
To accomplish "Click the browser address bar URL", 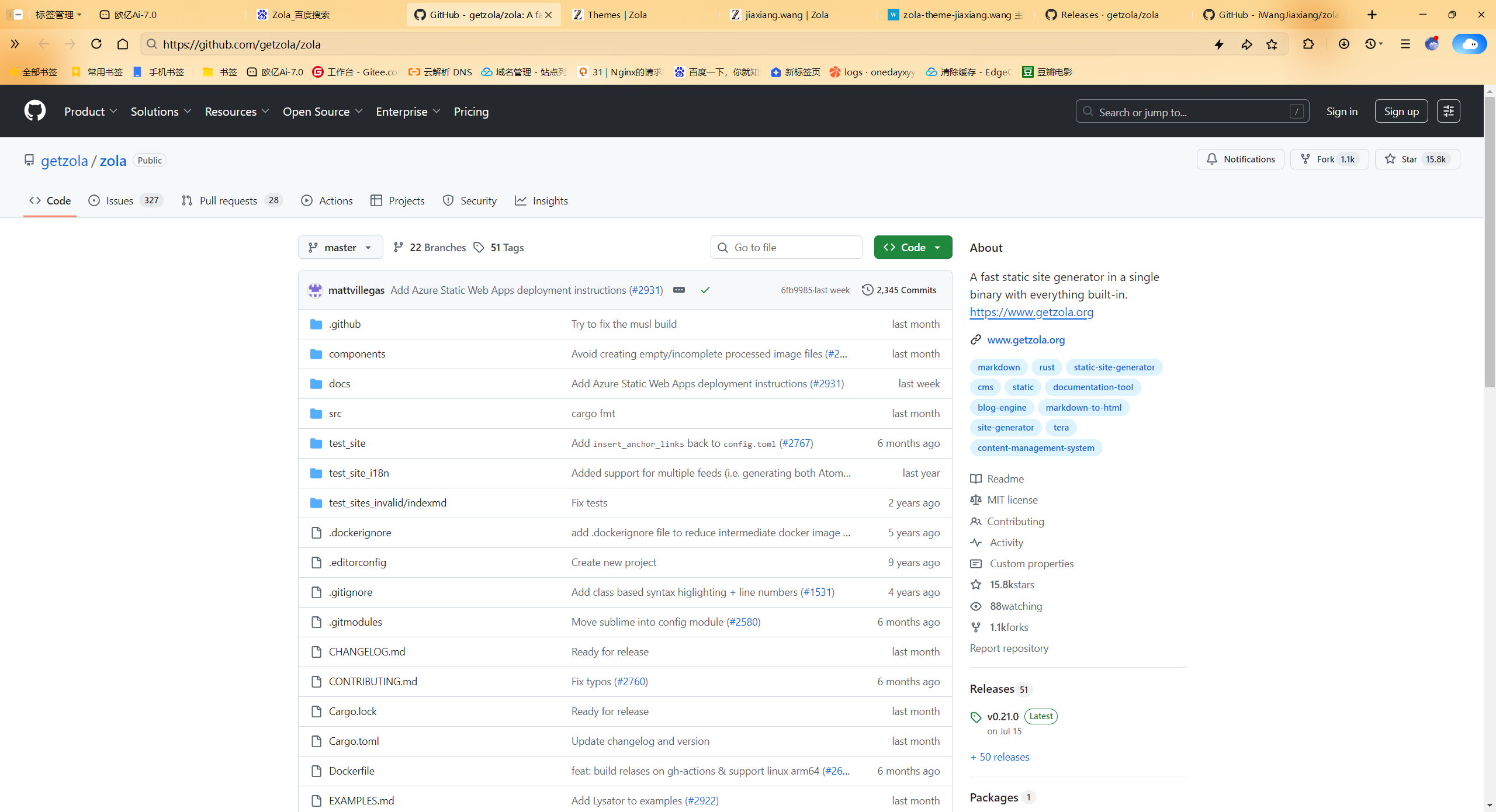I will [x=241, y=44].
